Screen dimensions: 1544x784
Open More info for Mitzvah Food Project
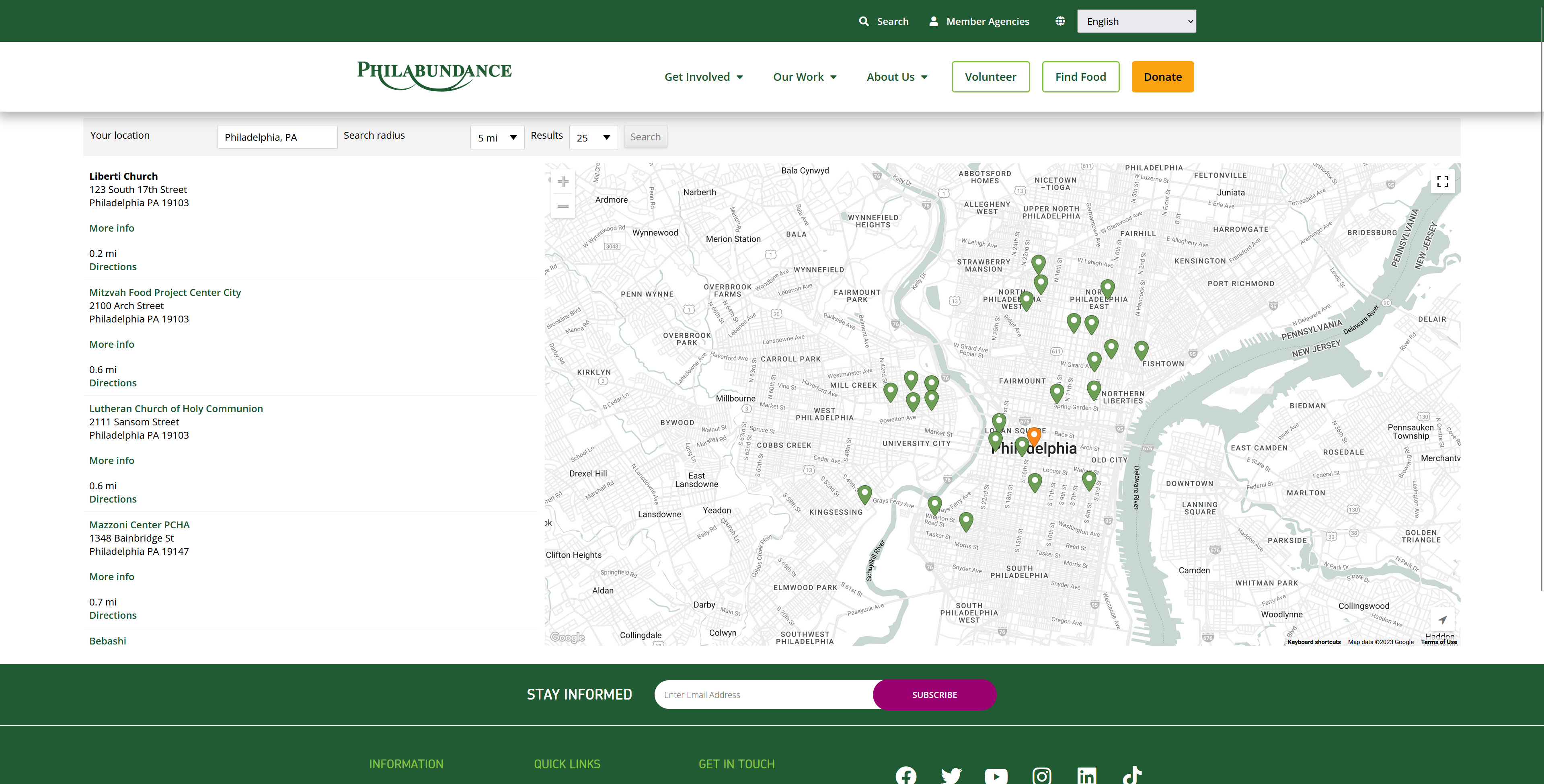coord(111,344)
